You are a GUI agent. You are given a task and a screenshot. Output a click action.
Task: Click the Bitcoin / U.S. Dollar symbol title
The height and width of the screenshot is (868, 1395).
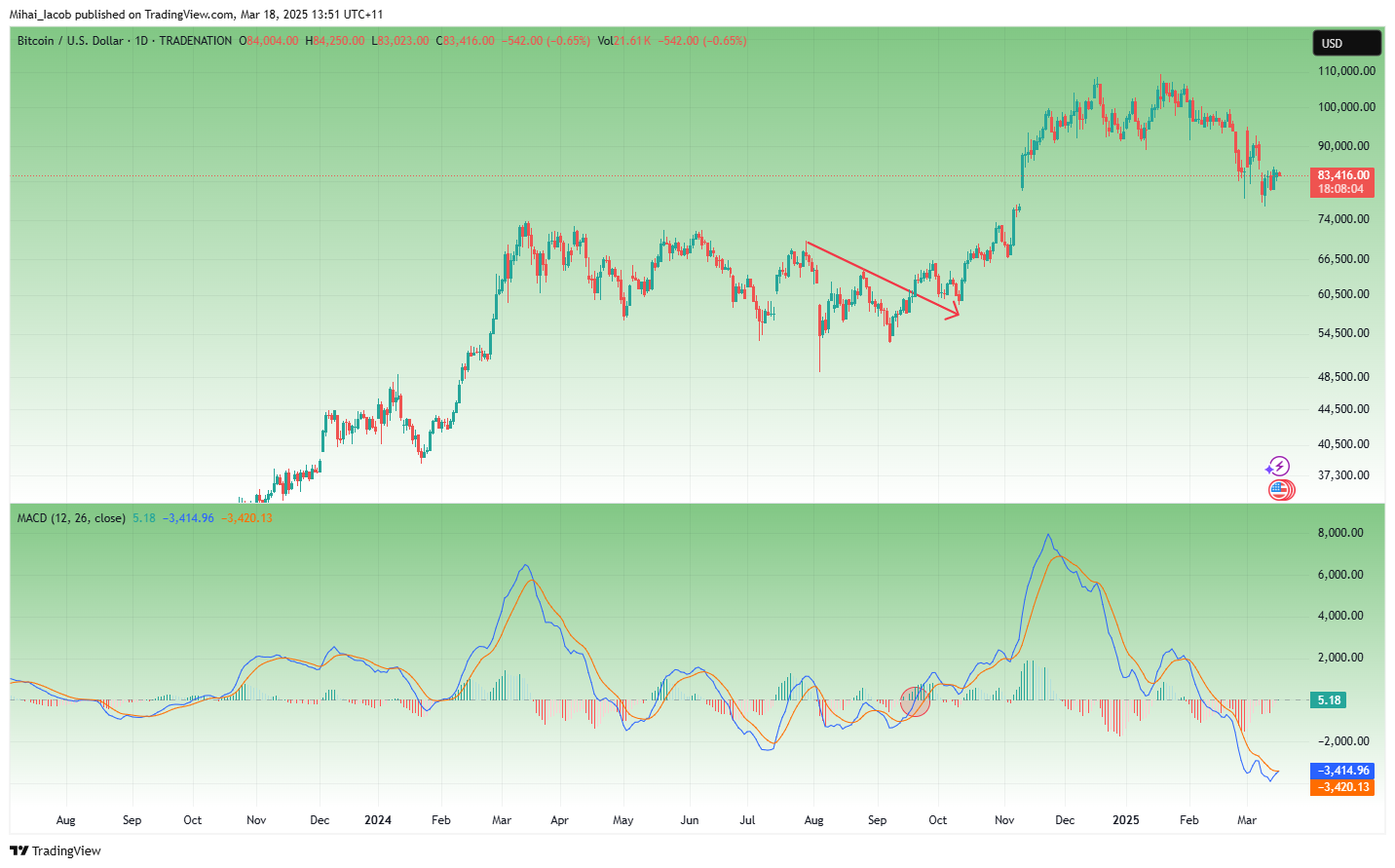click(x=70, y=41)
